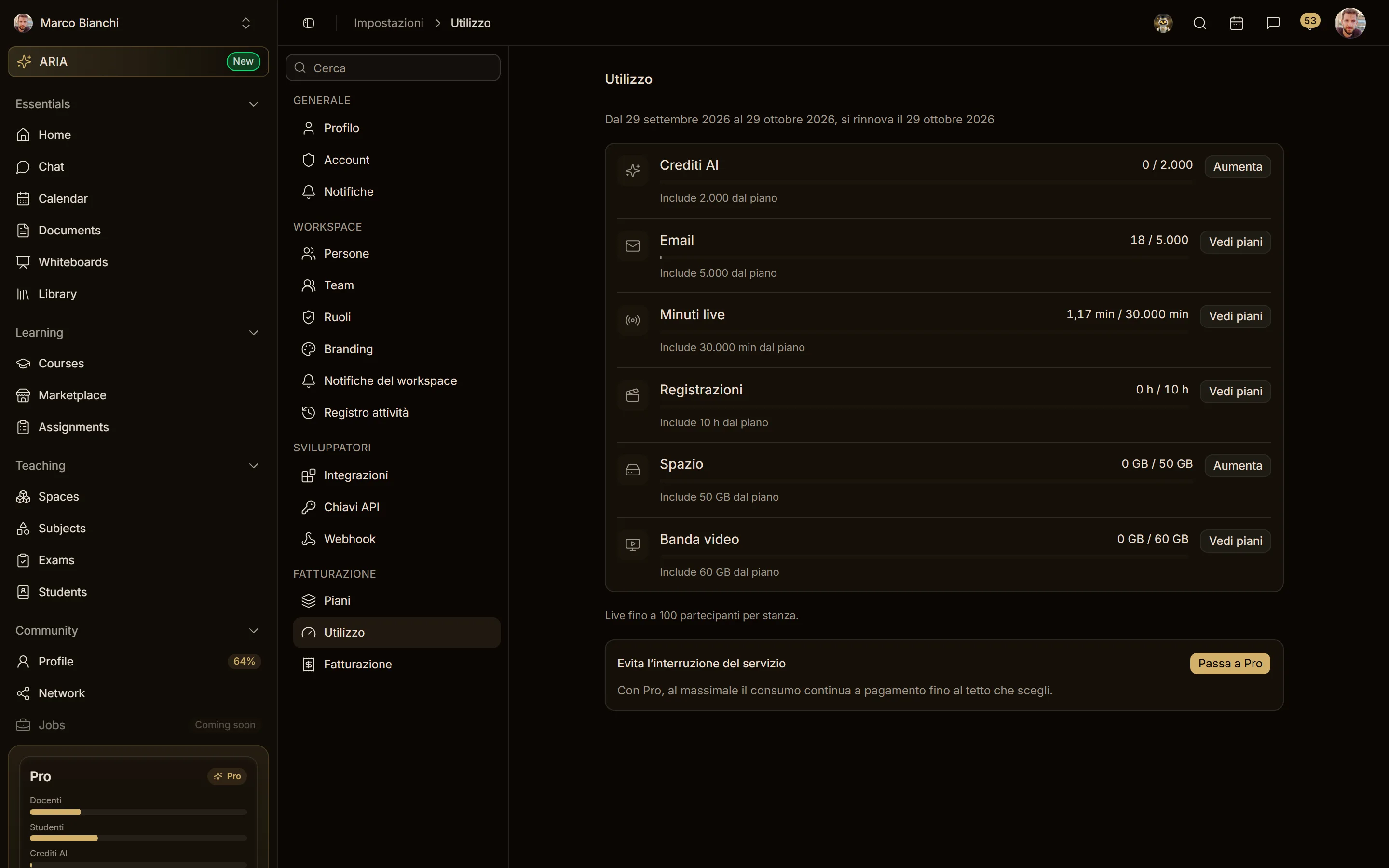The width and height of the screenshot is (1389, 868).
Task: Toggle the sidebar panel icon
Action: (308, 23)
